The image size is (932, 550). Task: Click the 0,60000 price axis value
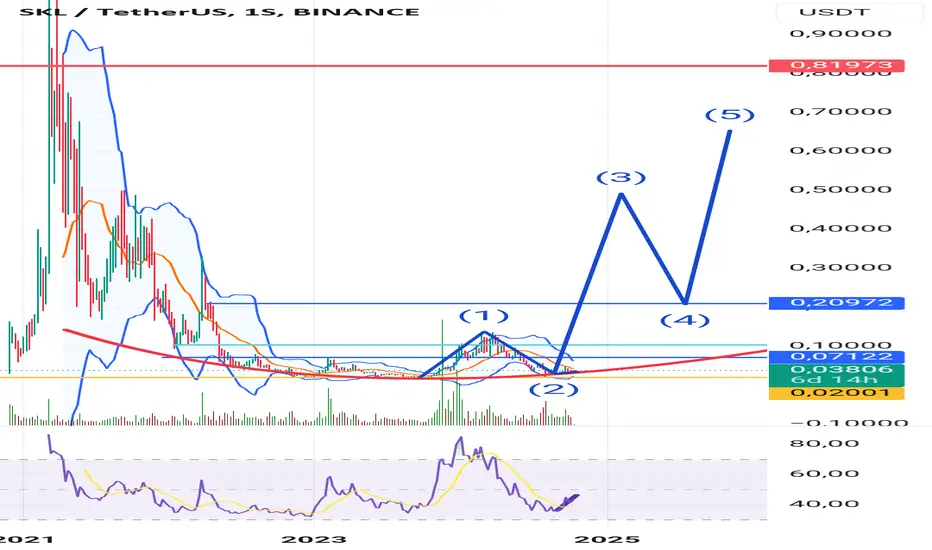pos(840,150)
